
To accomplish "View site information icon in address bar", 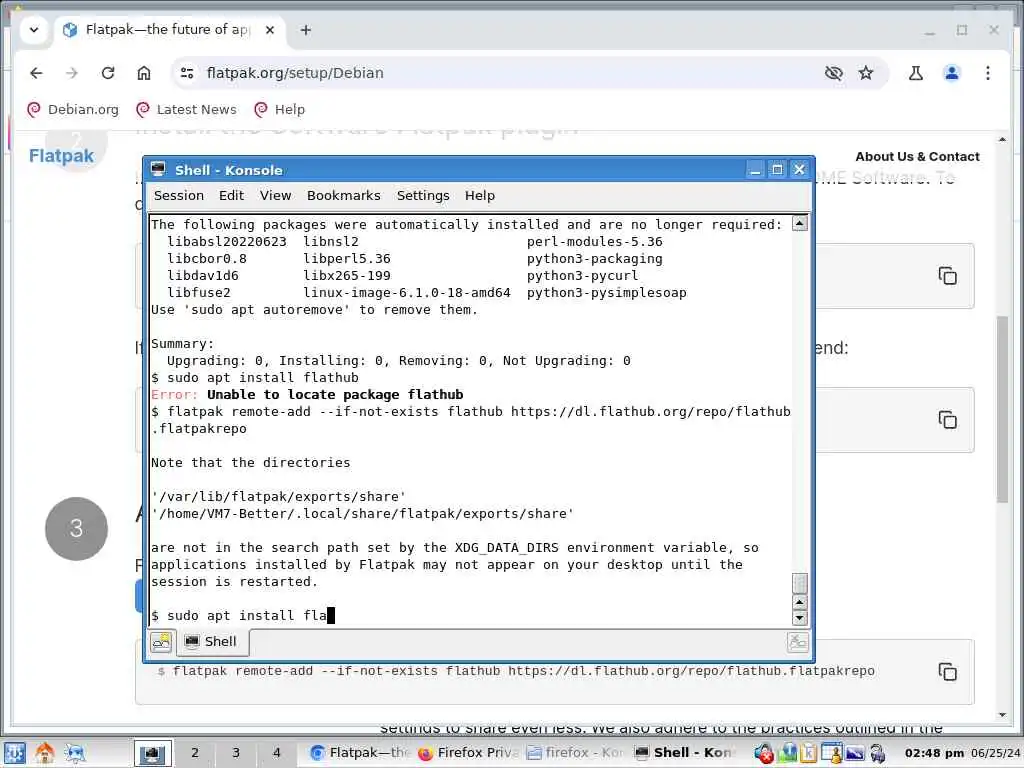I will coord(187,73).
